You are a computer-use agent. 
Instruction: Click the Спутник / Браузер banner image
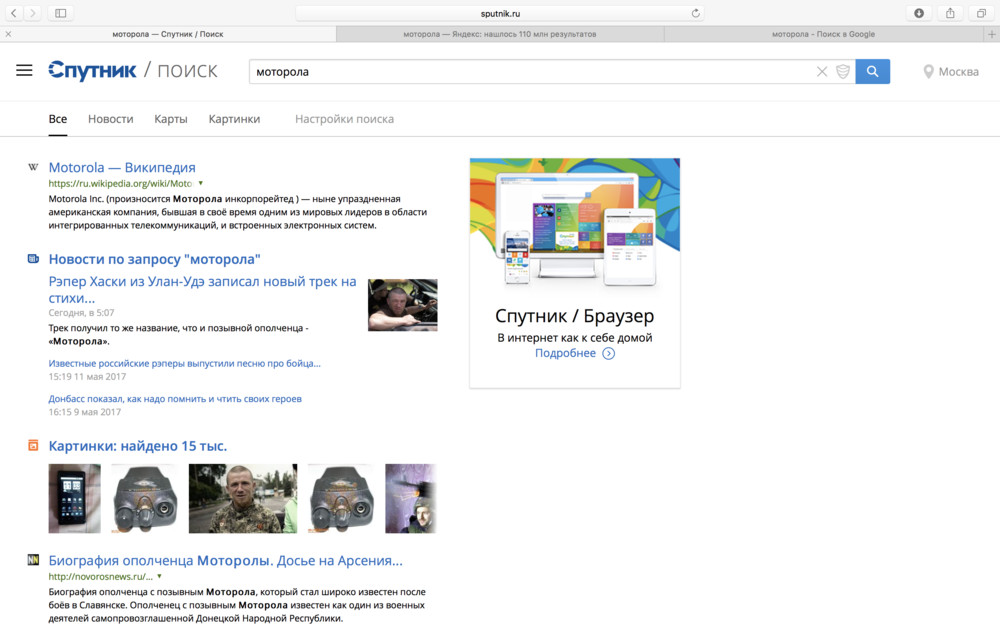tap(575, 223)
